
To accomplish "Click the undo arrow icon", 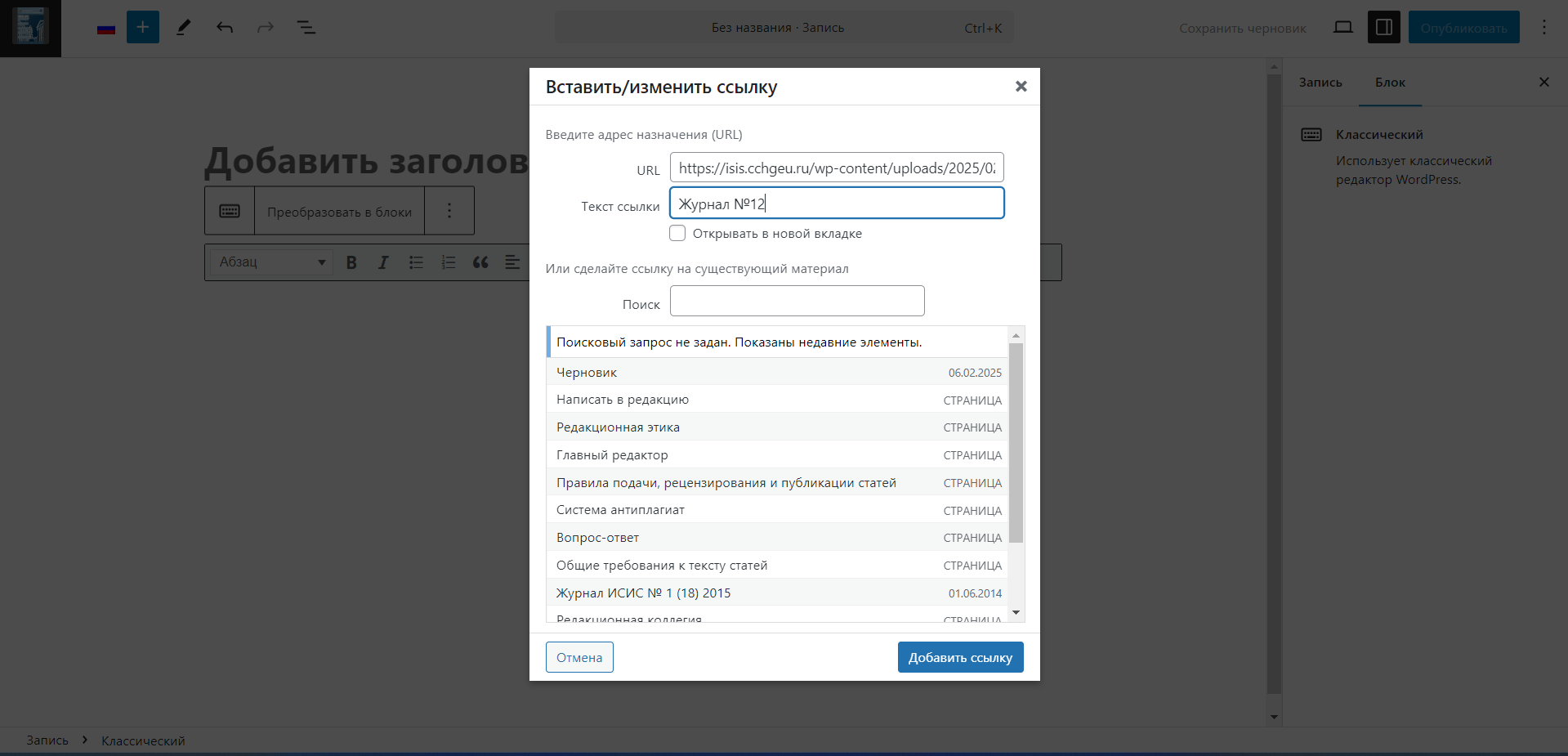I will (x=225, y=28).
